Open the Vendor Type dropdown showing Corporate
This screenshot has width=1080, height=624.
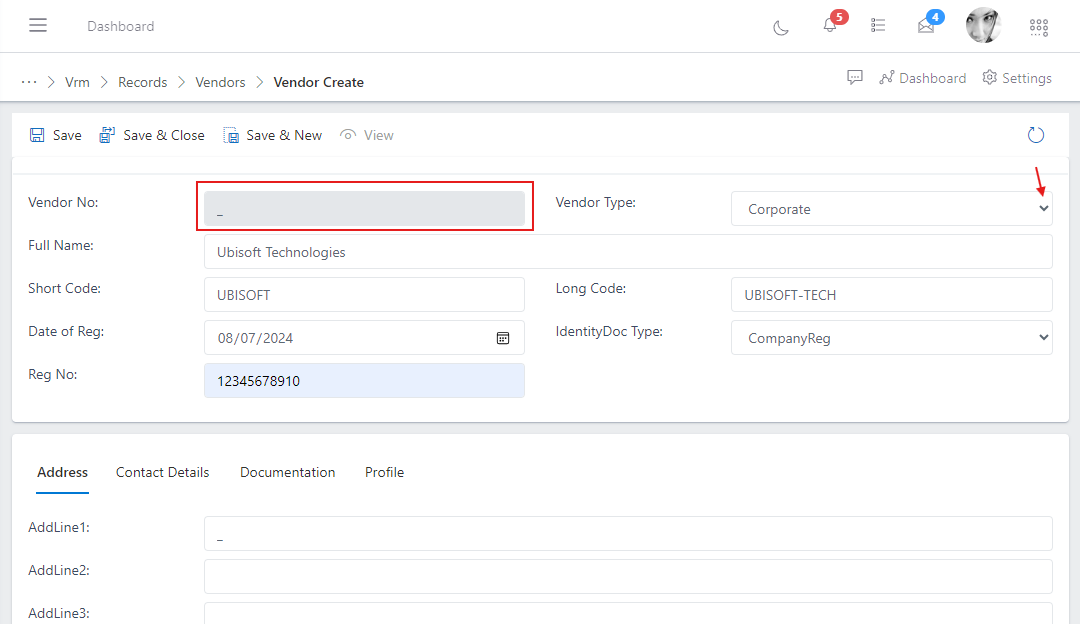coord(891,208)
